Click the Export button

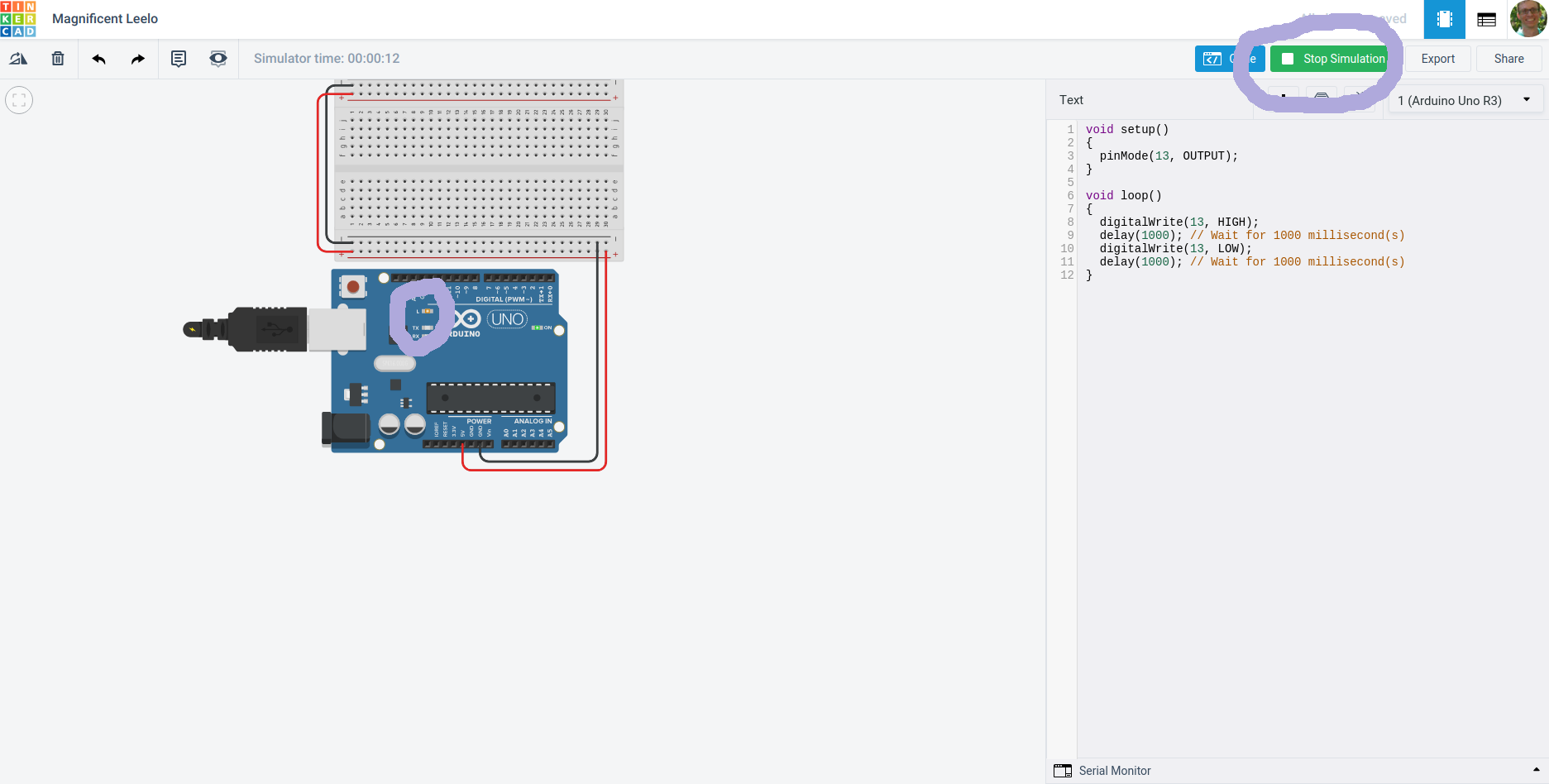point(1438,59)
